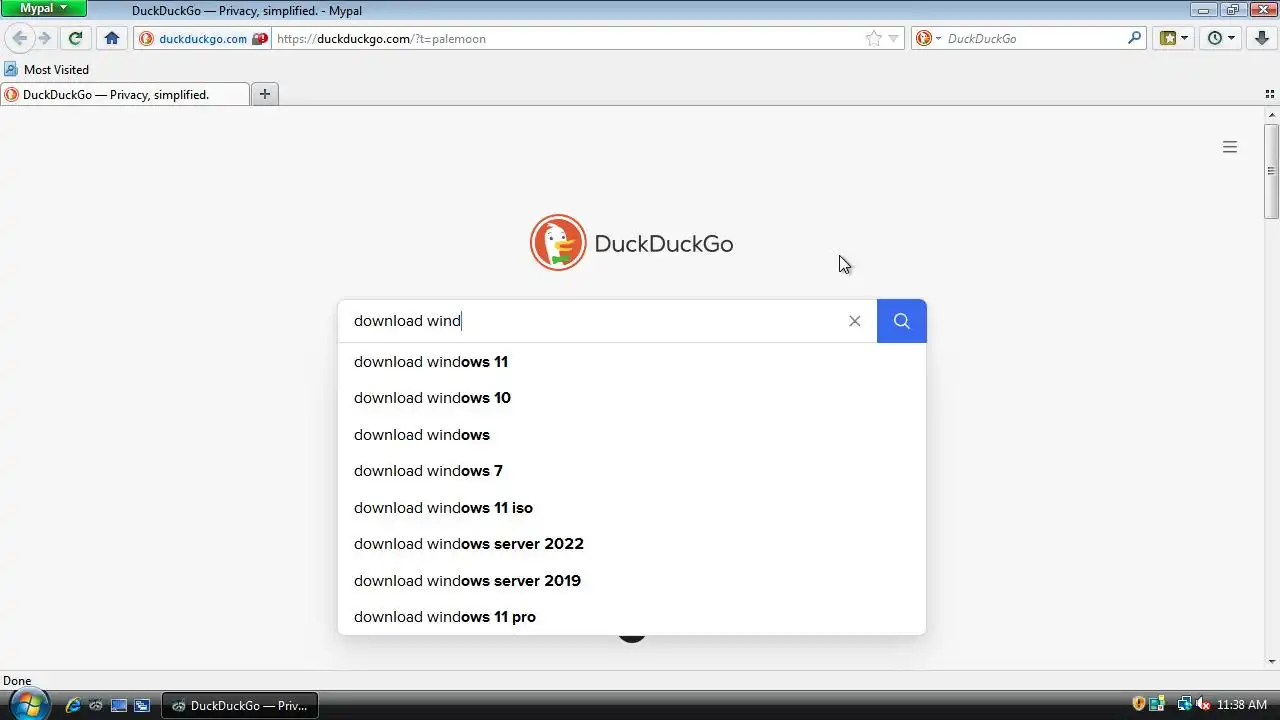Click the security shield tray icon
The image size is (1280, 720).
[x=1139, y=704]
